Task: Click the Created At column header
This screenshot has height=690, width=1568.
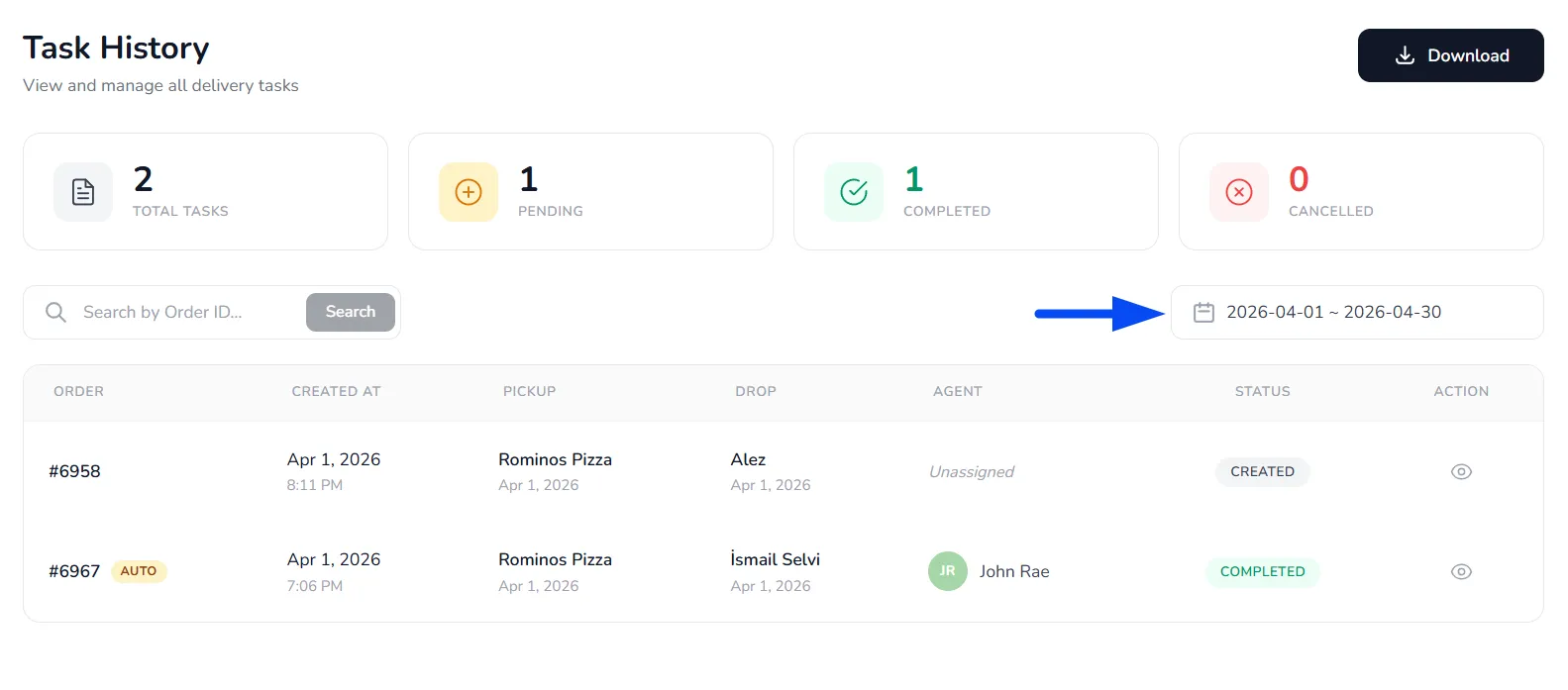Action: [336, 391]
